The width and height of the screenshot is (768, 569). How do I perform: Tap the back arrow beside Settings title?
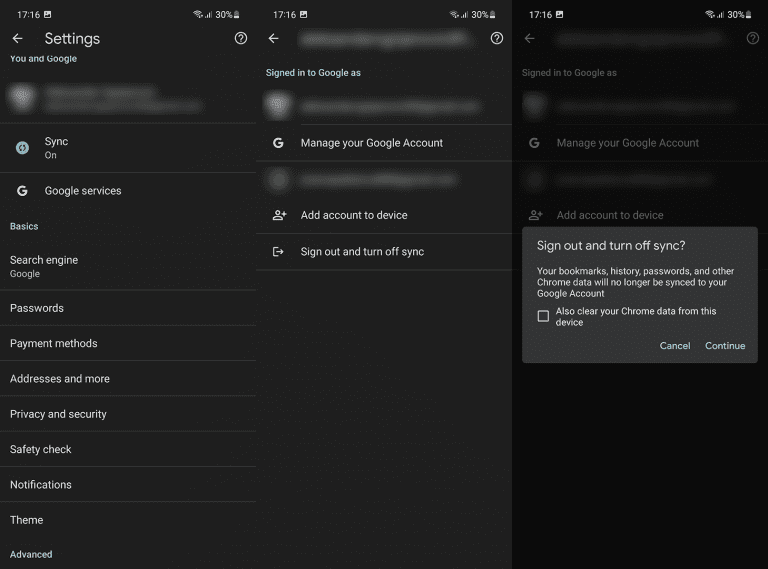pyautogui.click(x=18, y=38)
